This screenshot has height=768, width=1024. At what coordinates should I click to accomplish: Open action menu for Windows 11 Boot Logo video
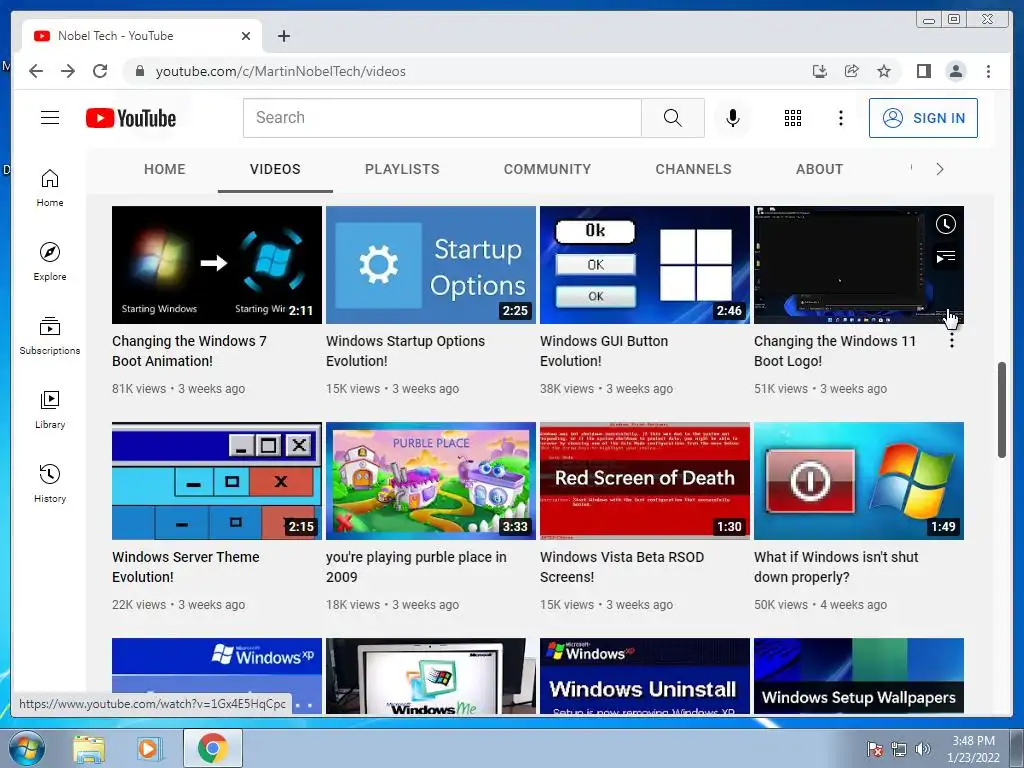tap(952, 340)
